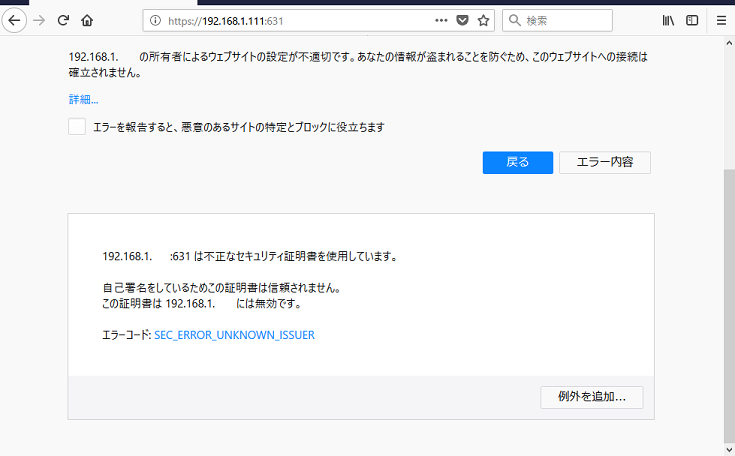The width and height of the screenshot is (735, 456).
Task: Open the home page icon
Action: (87, 21)
